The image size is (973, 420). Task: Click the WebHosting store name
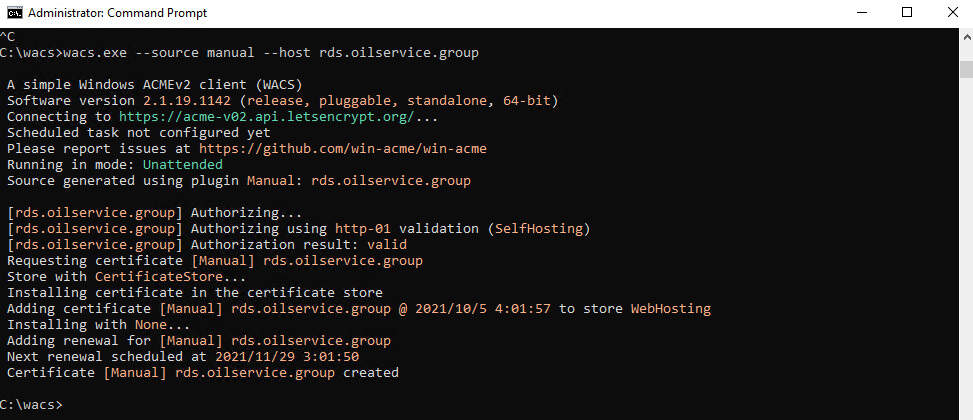671,309
